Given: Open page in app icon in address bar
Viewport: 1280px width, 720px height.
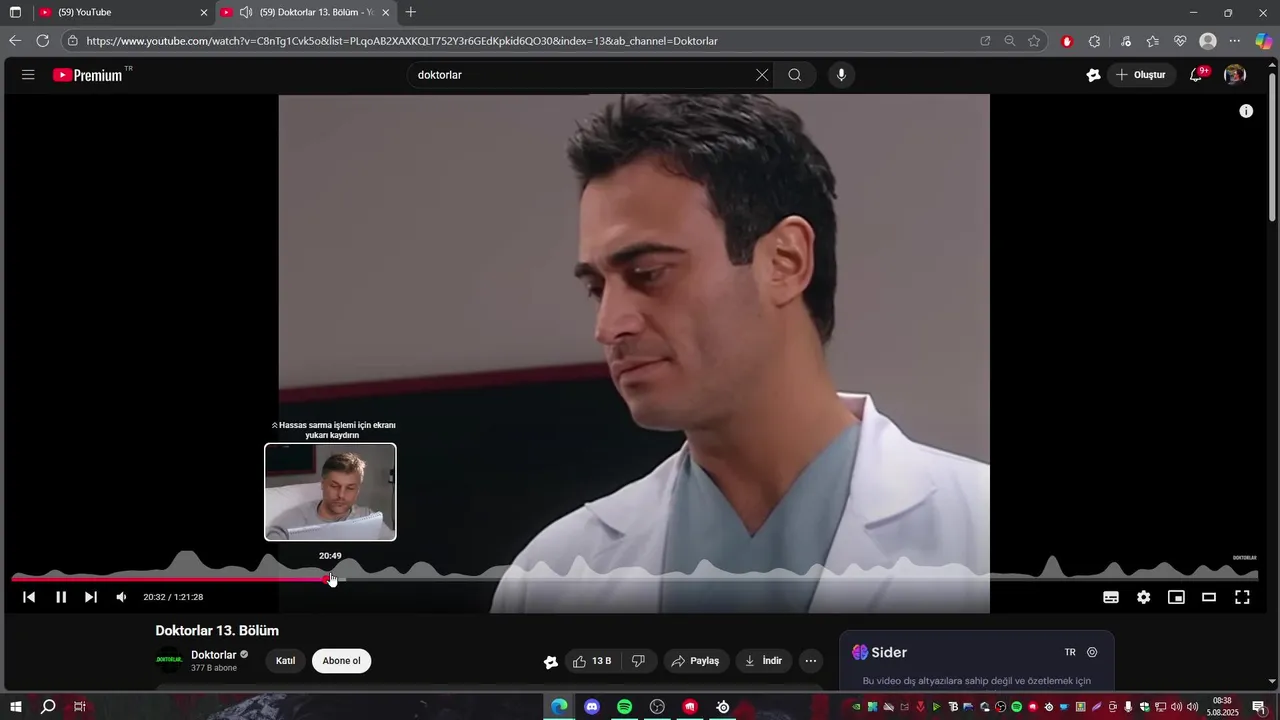Looking at the screenshot, I should pyautogui.click(x=985, y=41).
